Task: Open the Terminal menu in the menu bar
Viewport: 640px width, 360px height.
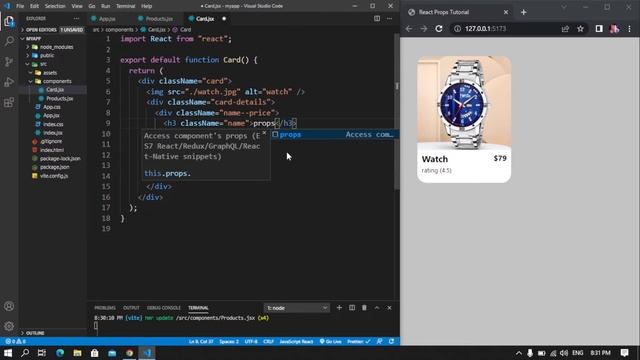Action: pos(125,6)
